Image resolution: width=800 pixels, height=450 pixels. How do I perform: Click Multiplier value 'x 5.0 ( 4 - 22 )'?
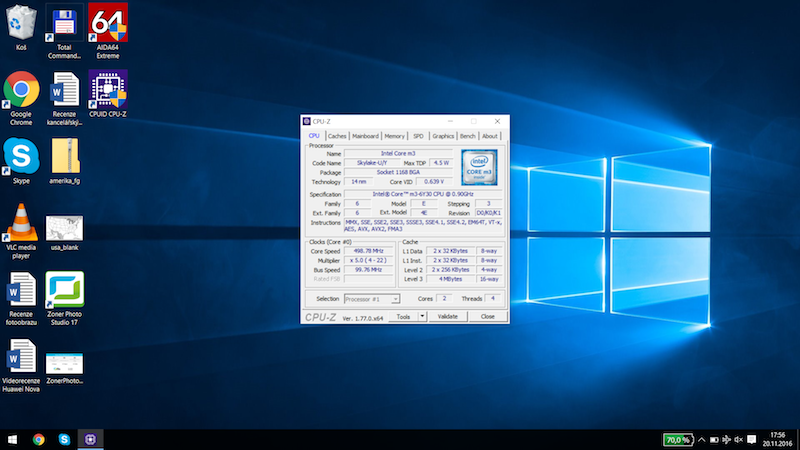coord(368,260)
